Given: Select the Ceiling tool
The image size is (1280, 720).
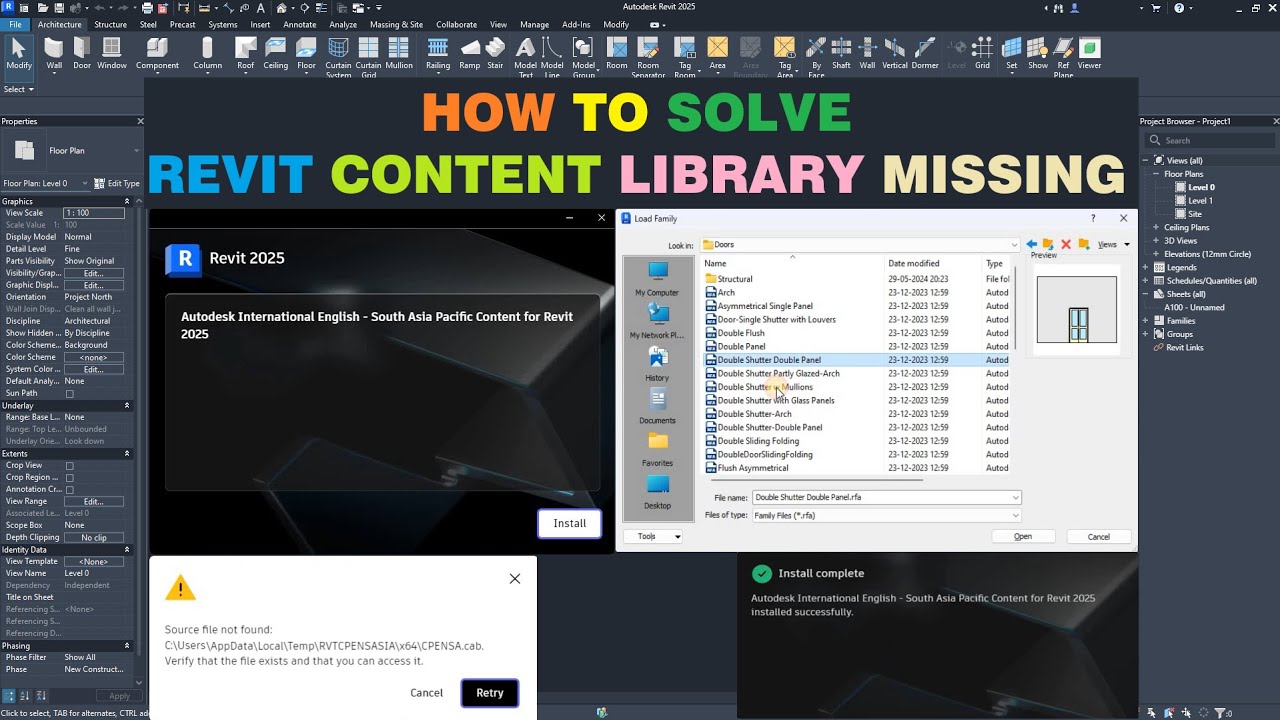Looking at the screenshot, I should click(276, 54).
